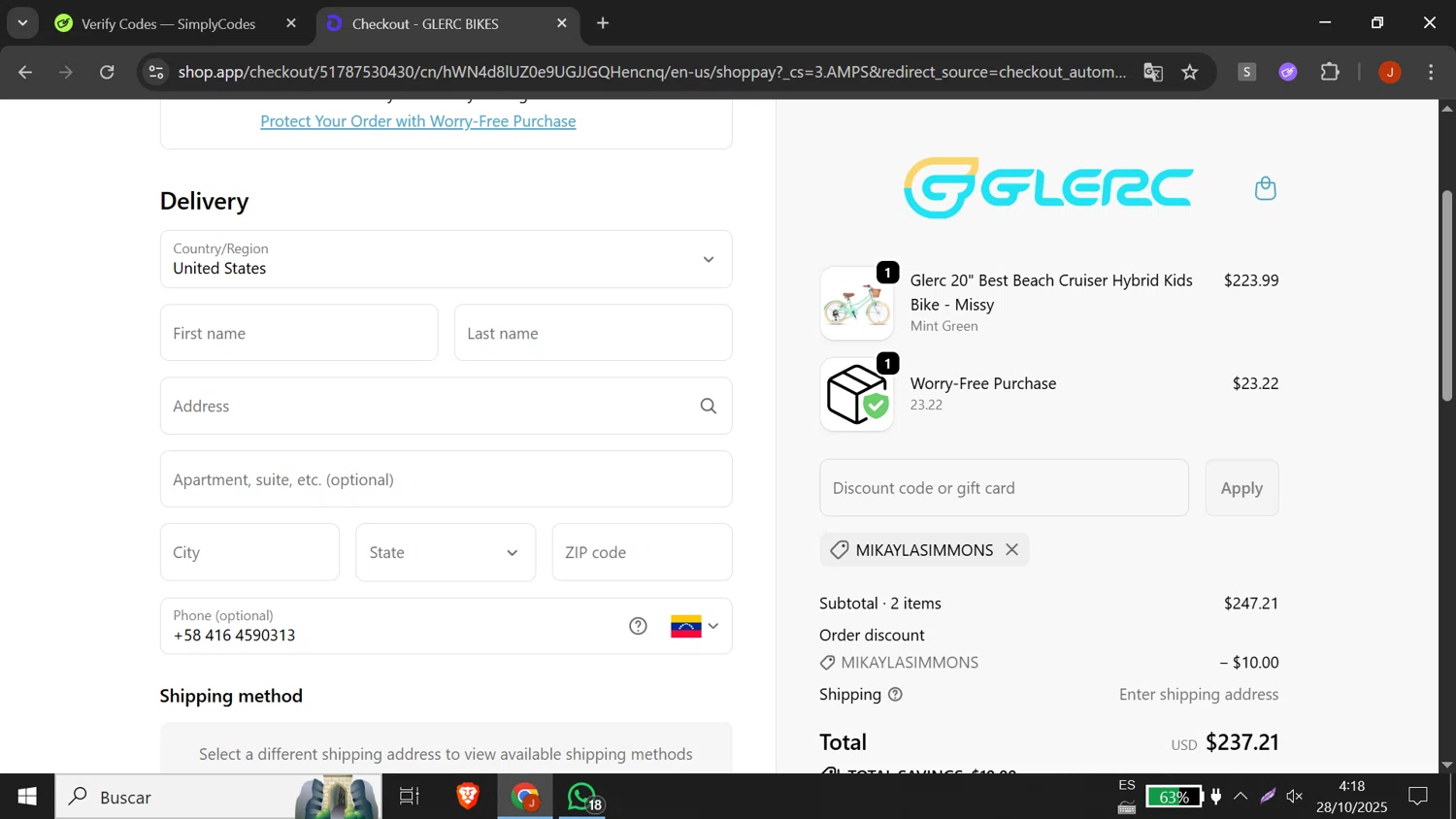This screenshot has height=819, width=1456.
Task: Click the ES language indicator
Action: (x=1126, y=785)
